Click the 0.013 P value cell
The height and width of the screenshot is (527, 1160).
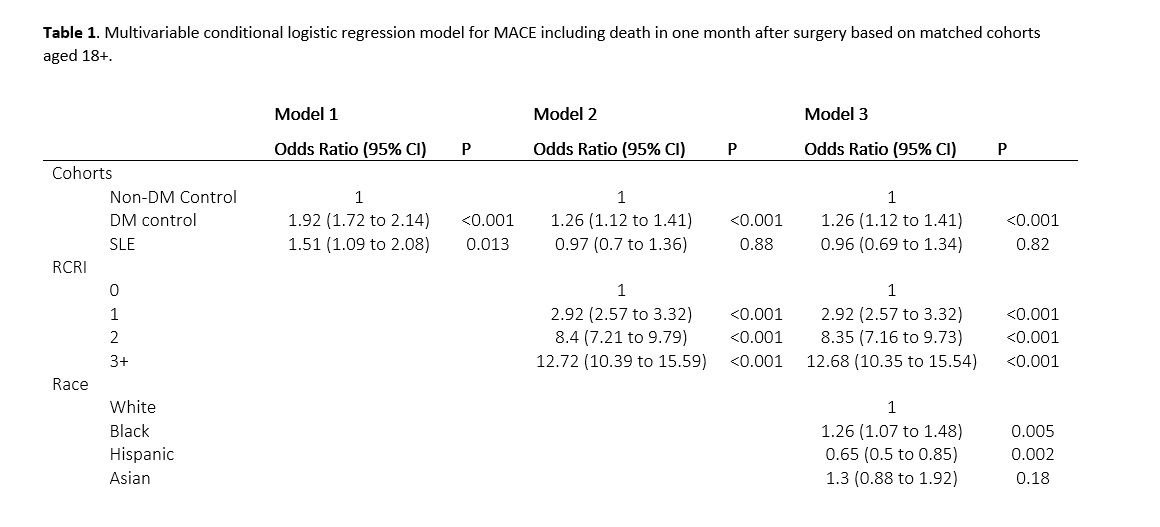[487, 244]
